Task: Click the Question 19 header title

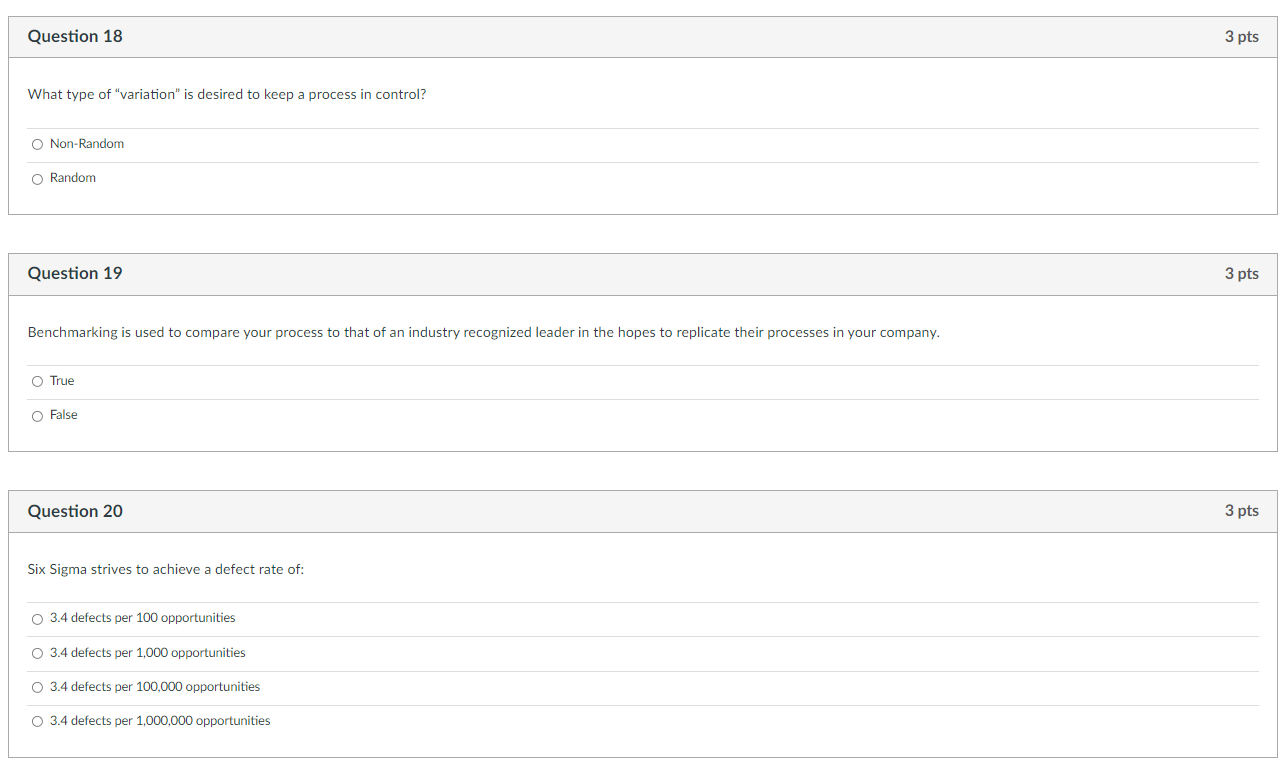Action: point(75,273)
